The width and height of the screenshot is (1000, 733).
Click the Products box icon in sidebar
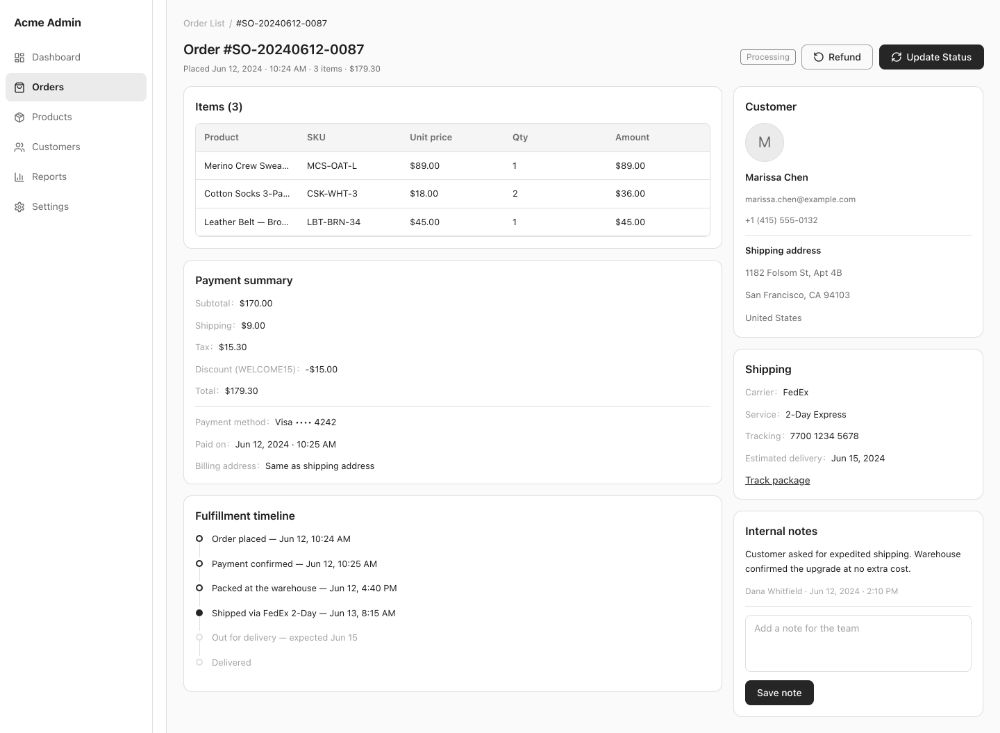(x=19, y=117)
